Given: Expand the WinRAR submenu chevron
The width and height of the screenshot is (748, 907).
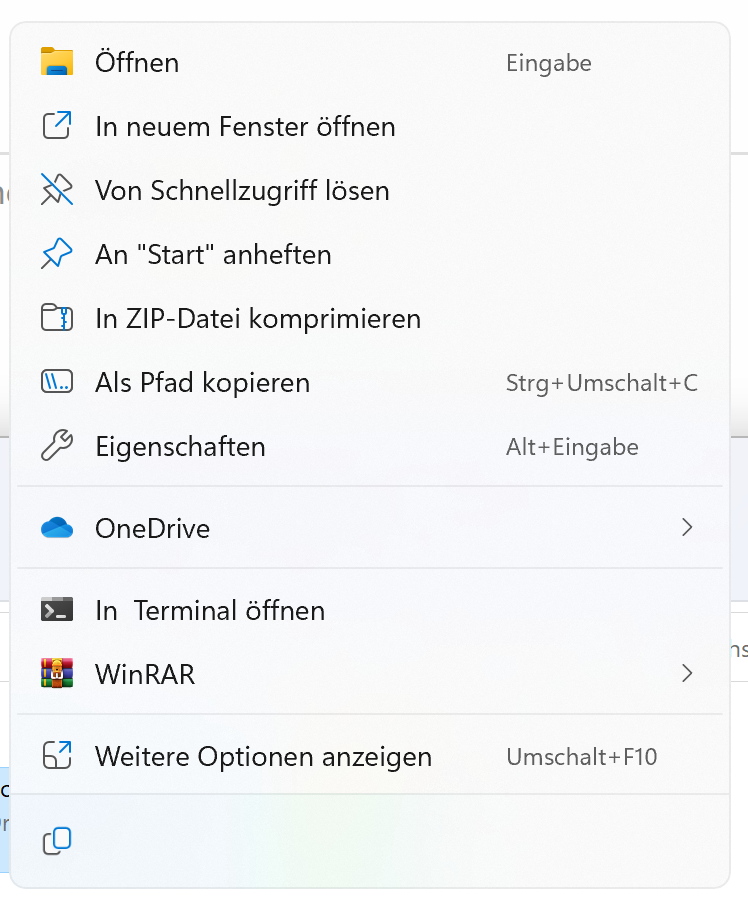Looking at the screenshot, I should coord(687,674).
